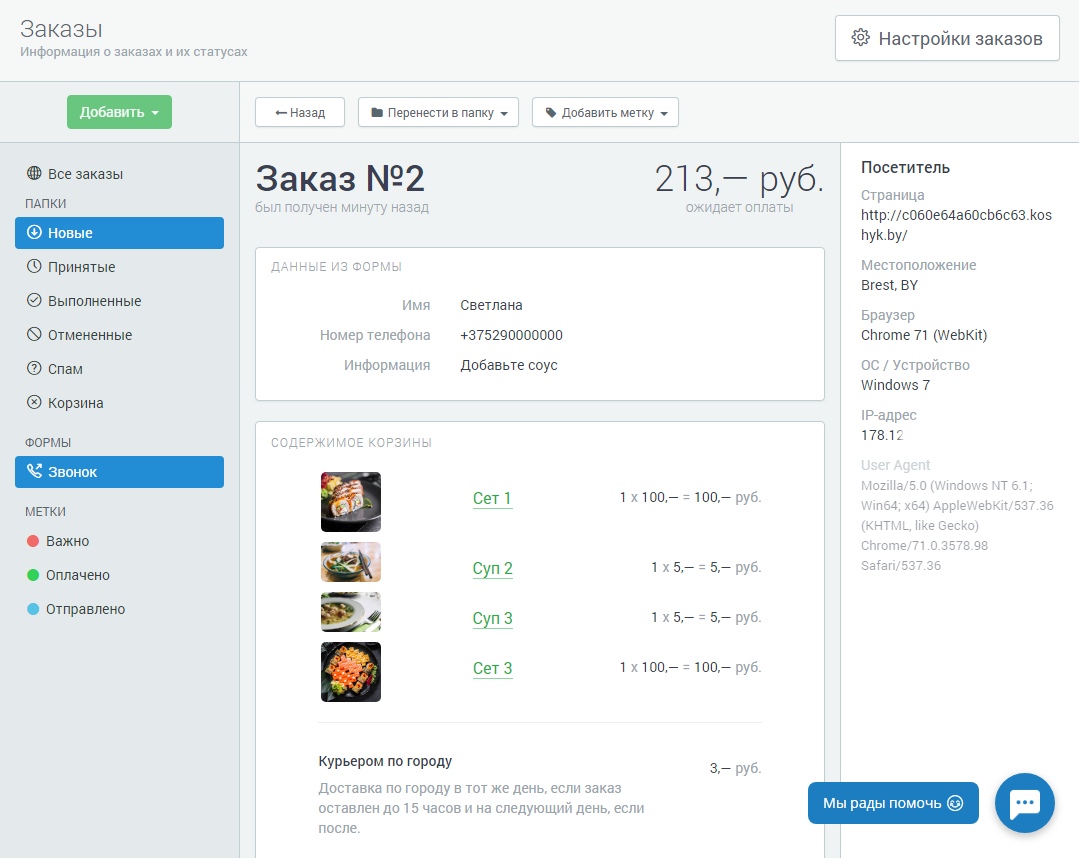Click the globe icon beside Все заказы
Viewport: 1079px width, 862px height.
click(34, 174)
